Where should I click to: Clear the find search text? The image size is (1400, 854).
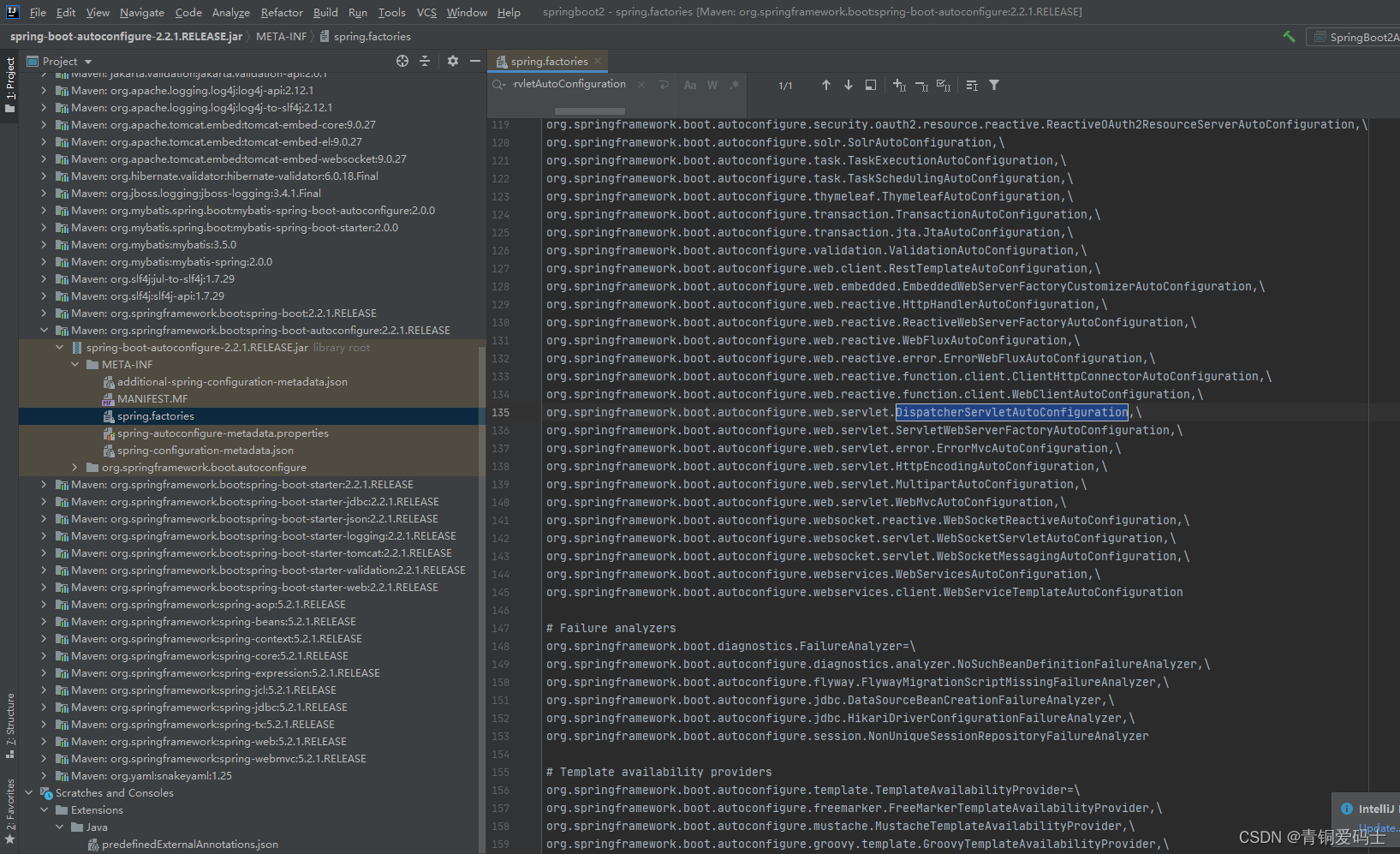point(641,85)
